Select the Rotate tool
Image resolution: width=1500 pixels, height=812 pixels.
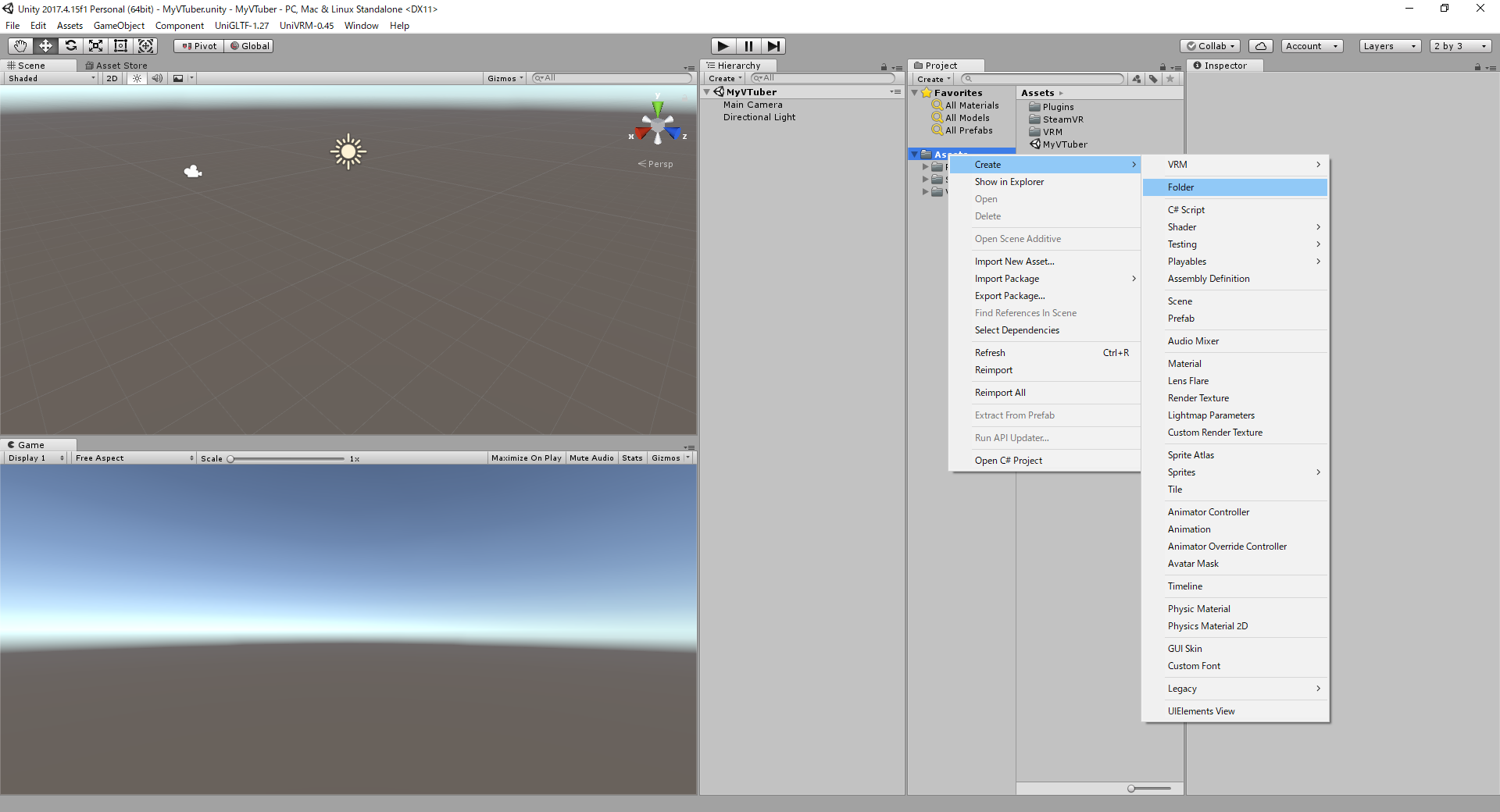point(70,46)
